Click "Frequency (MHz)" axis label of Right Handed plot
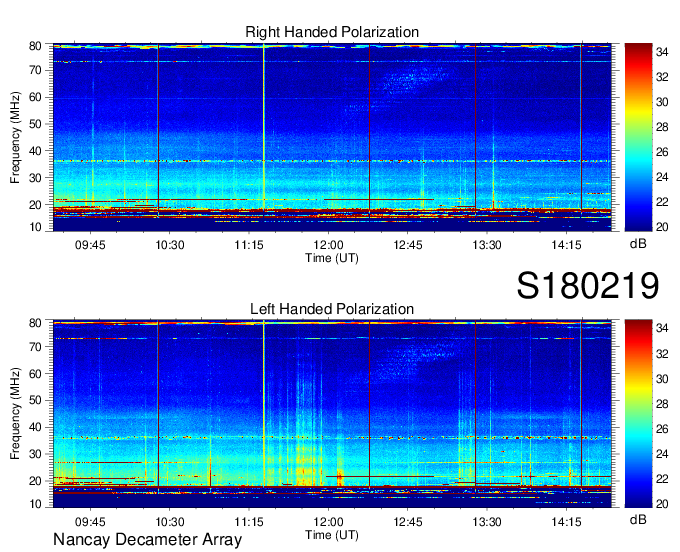Screen dimensions: 680x552 (15, 137)
